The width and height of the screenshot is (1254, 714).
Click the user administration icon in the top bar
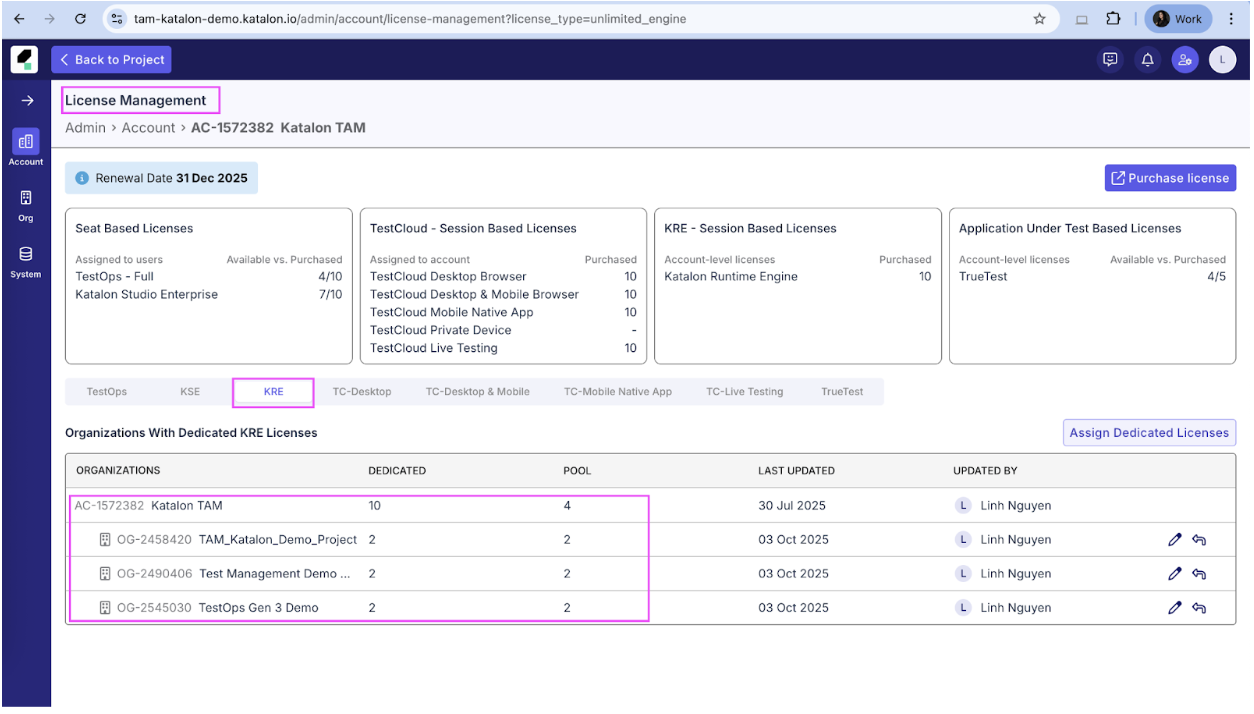(x=1185, y=59)
